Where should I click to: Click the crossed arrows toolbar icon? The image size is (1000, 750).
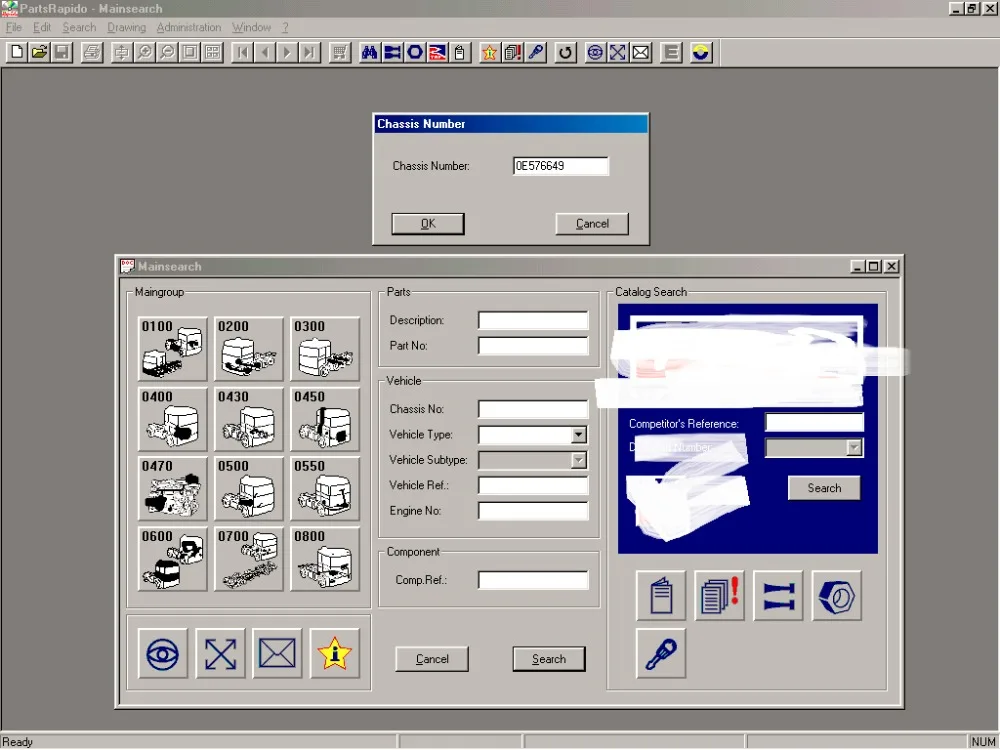point(617,52)
